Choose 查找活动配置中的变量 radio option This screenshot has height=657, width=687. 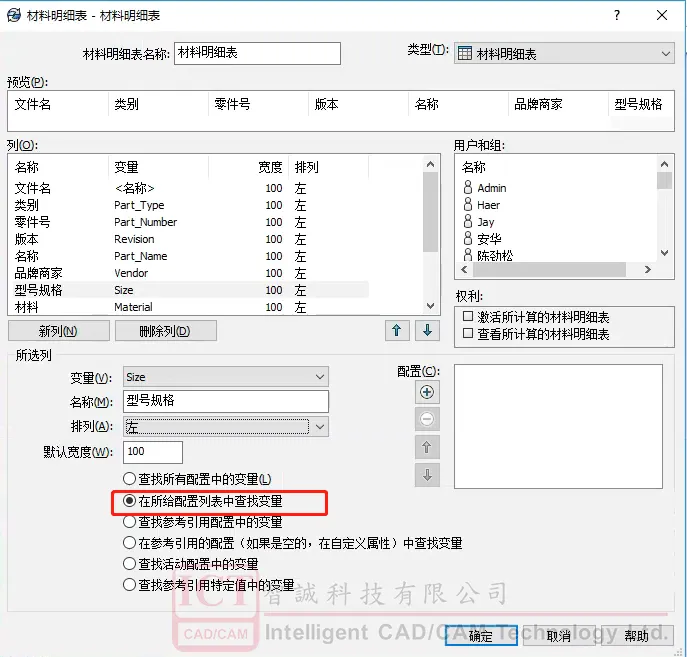pyautogui.click(x=129, y=564)
